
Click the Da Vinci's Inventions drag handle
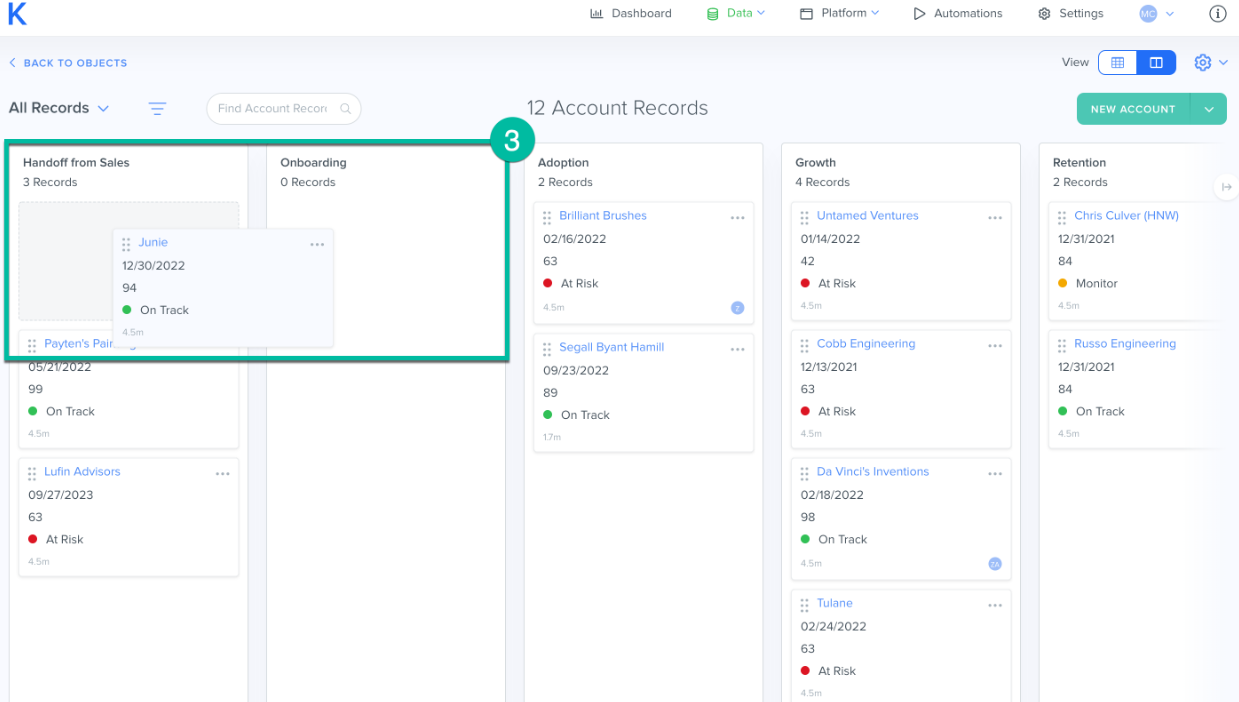click(x=805, y=473)
